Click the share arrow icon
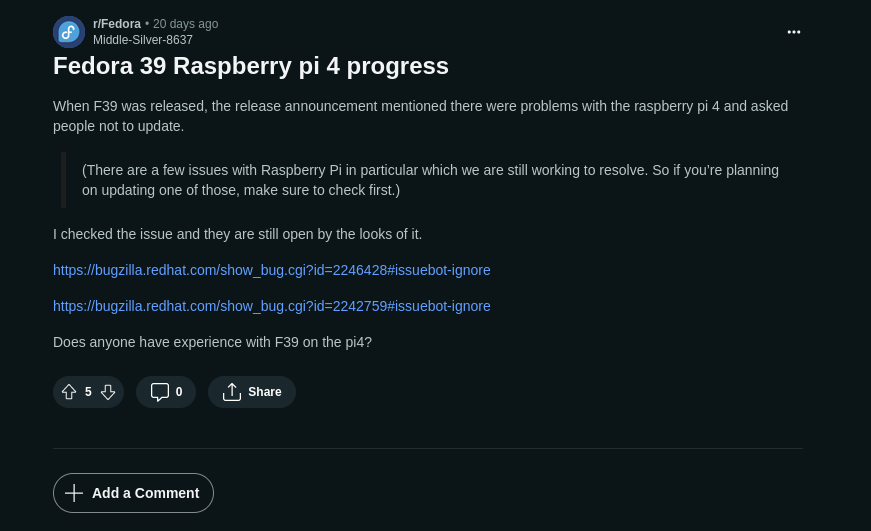Screen dimensions: 871x531 [232, 392]
